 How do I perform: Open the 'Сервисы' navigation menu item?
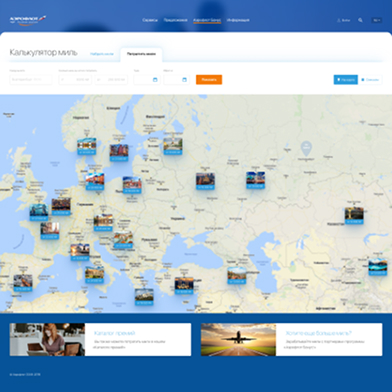pyautogui.click(x=150, y=20)
